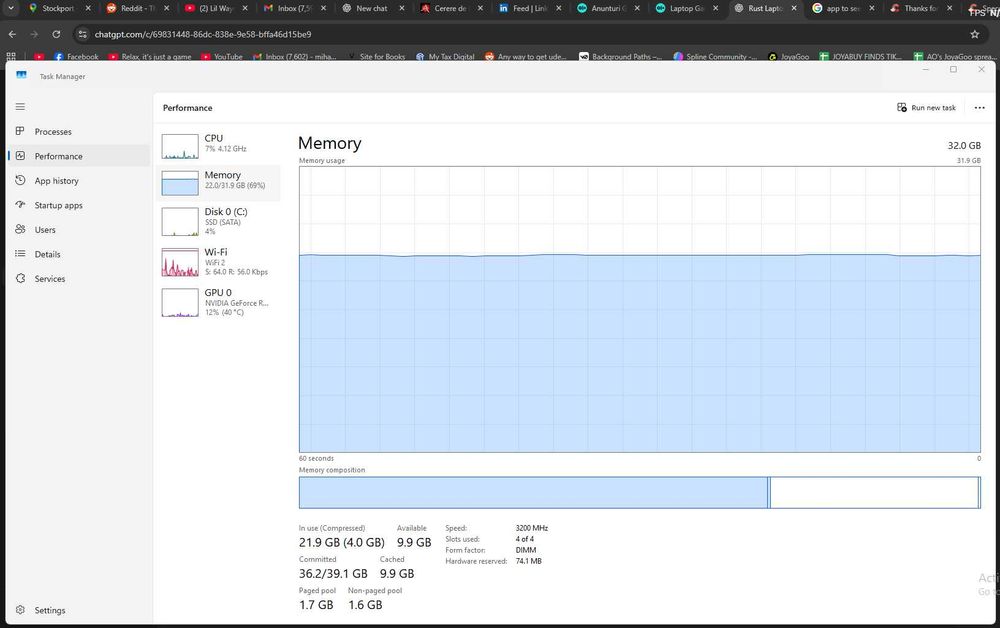1000x628 pixels.
Task: Select the Memory performance graph thumbnail
Action: coord(180,183)
